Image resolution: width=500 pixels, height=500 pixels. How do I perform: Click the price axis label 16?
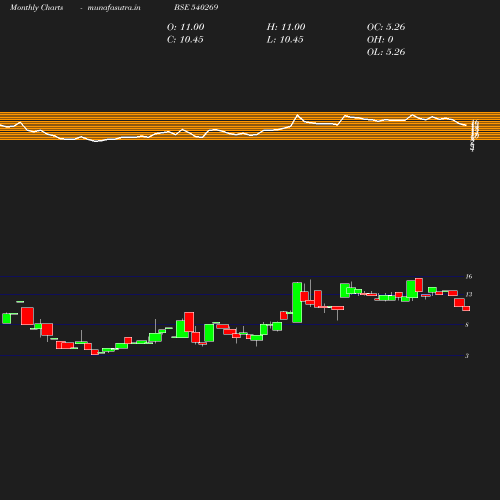[x=469, y=276]
